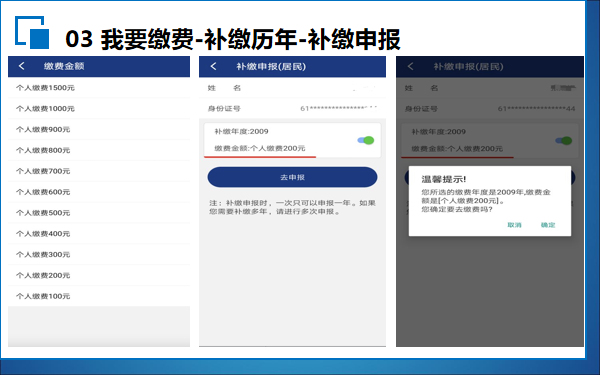Screen dimensions: 600x375
Task: Click the 身份证号 row in middle screen
Action: point(292,109)
